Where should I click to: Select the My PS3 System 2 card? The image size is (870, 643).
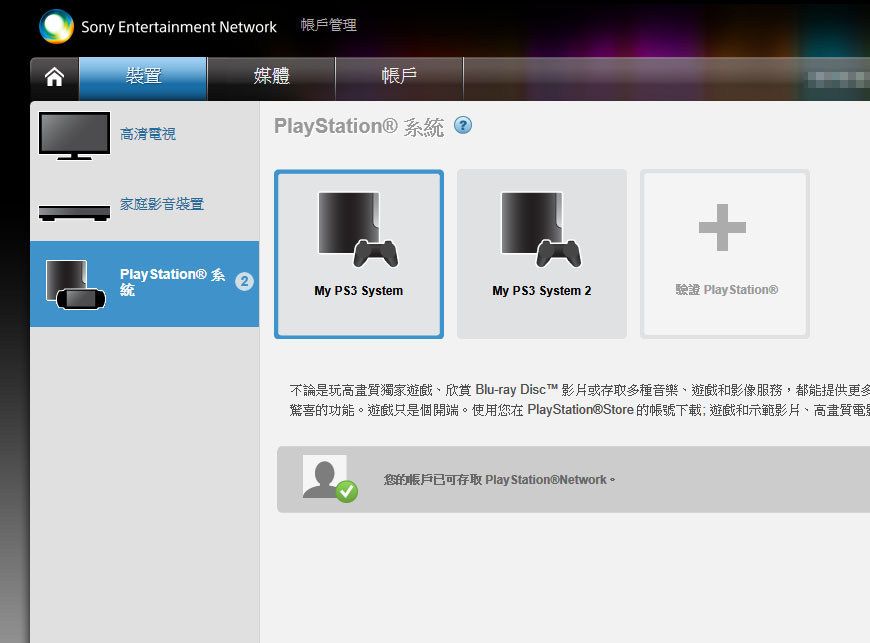click(542, 254)
